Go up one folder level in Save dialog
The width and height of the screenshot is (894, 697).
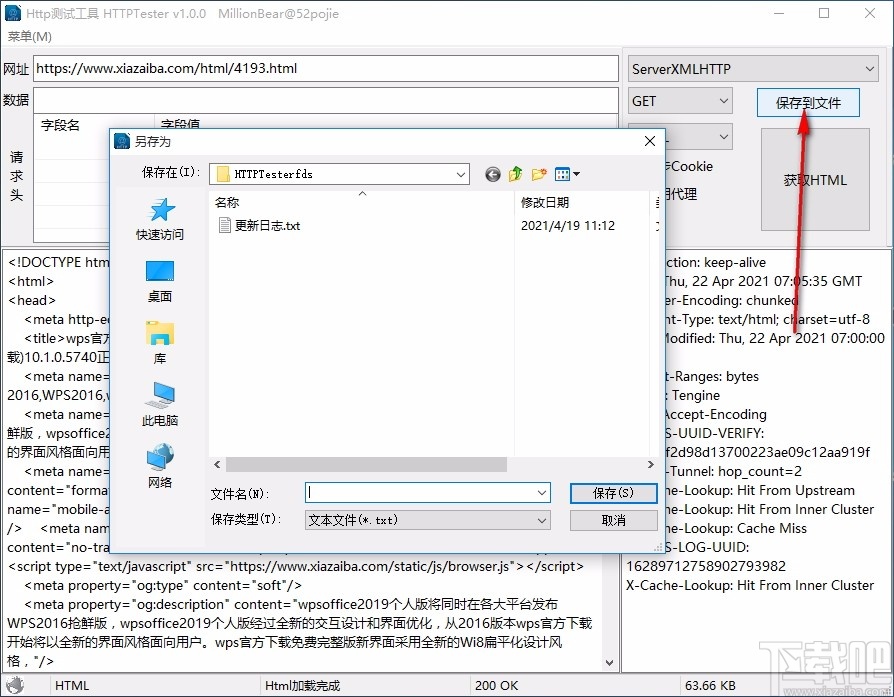(515, 173)
